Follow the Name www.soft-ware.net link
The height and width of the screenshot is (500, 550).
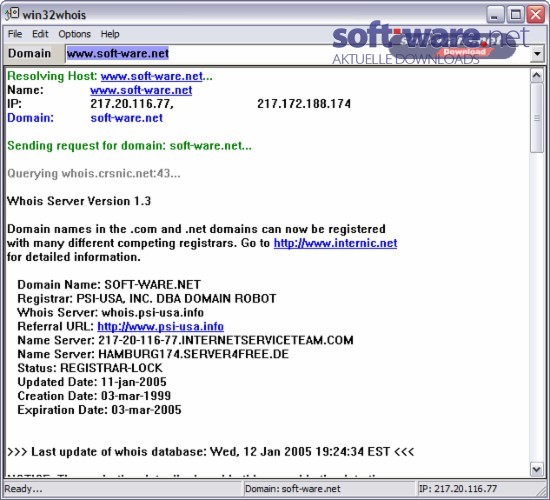(141, 90)
